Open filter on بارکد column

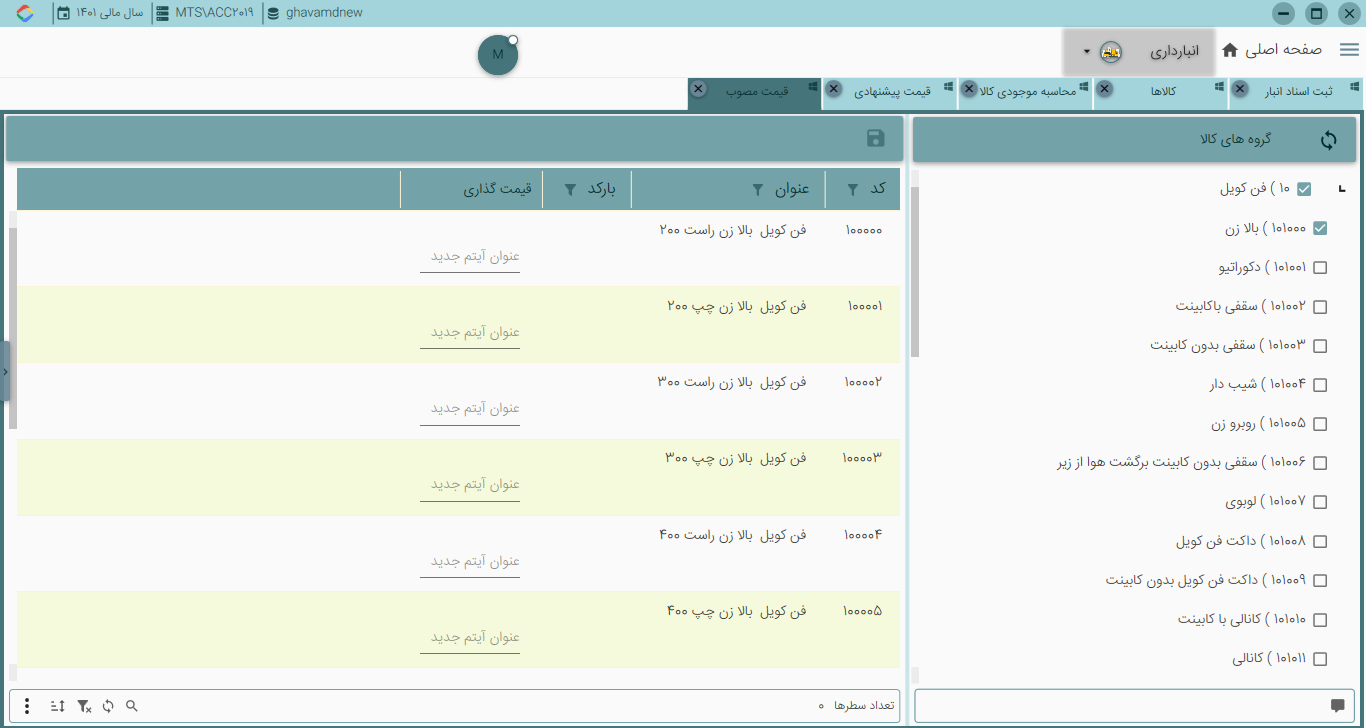point(570,189)
